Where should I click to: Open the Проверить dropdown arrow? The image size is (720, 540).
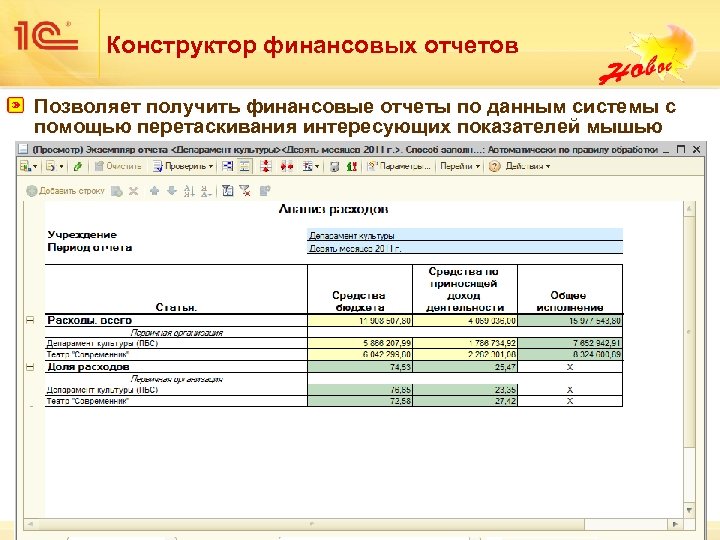pyautogui.click(x=211, y=167)
